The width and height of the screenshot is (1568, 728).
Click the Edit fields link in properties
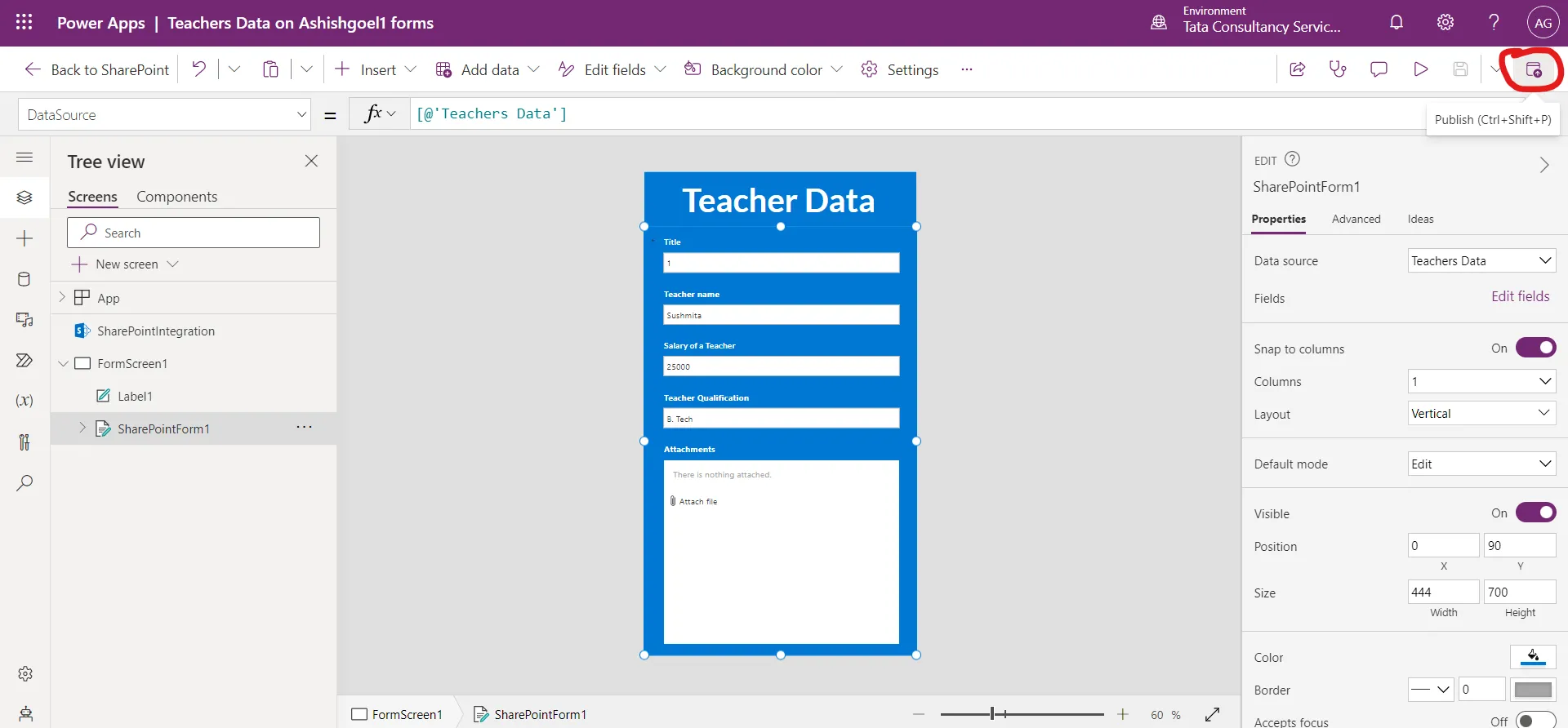click(x=1520, y=296)
